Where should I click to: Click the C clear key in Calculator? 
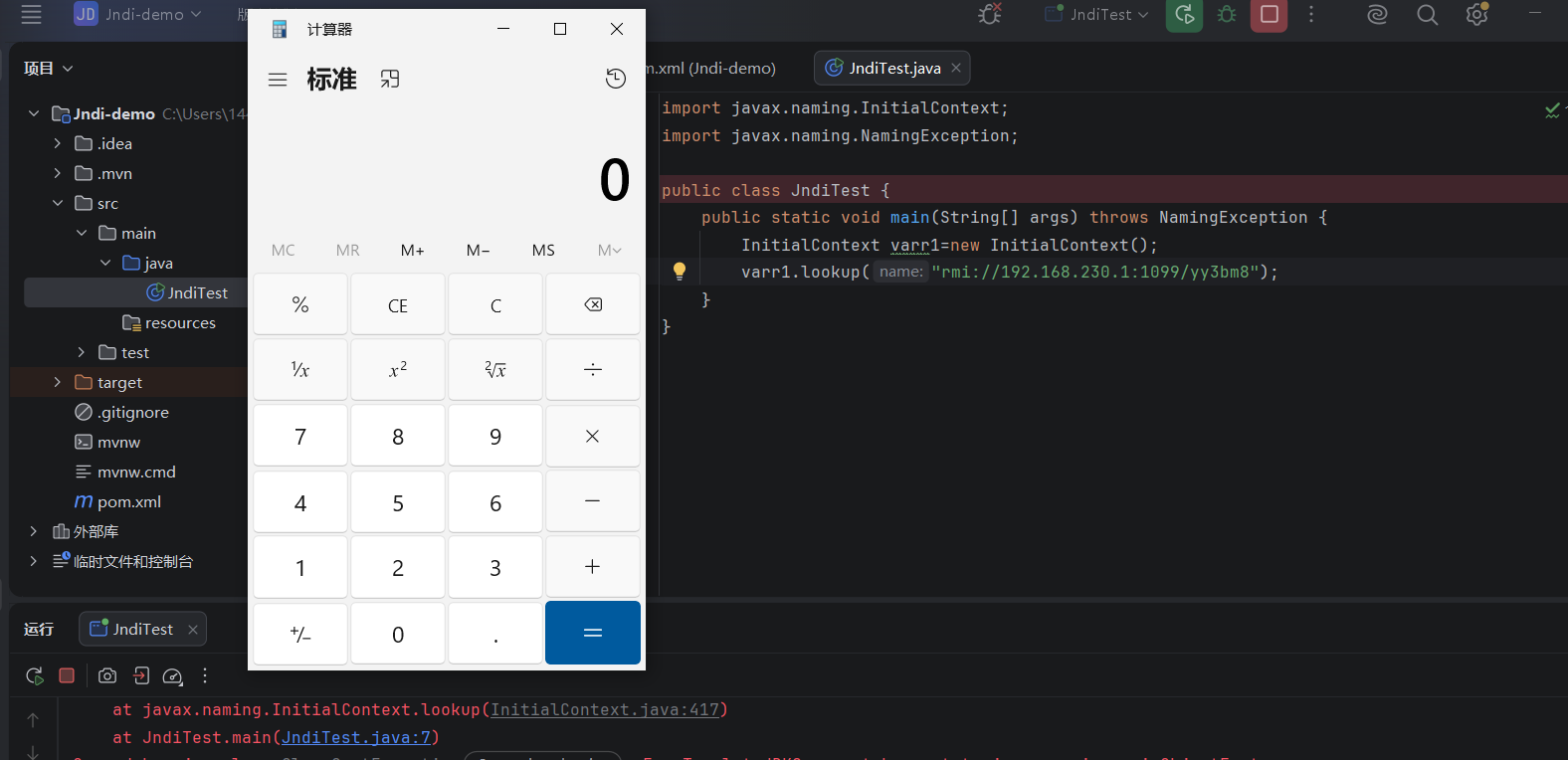[x=495, y=304]
